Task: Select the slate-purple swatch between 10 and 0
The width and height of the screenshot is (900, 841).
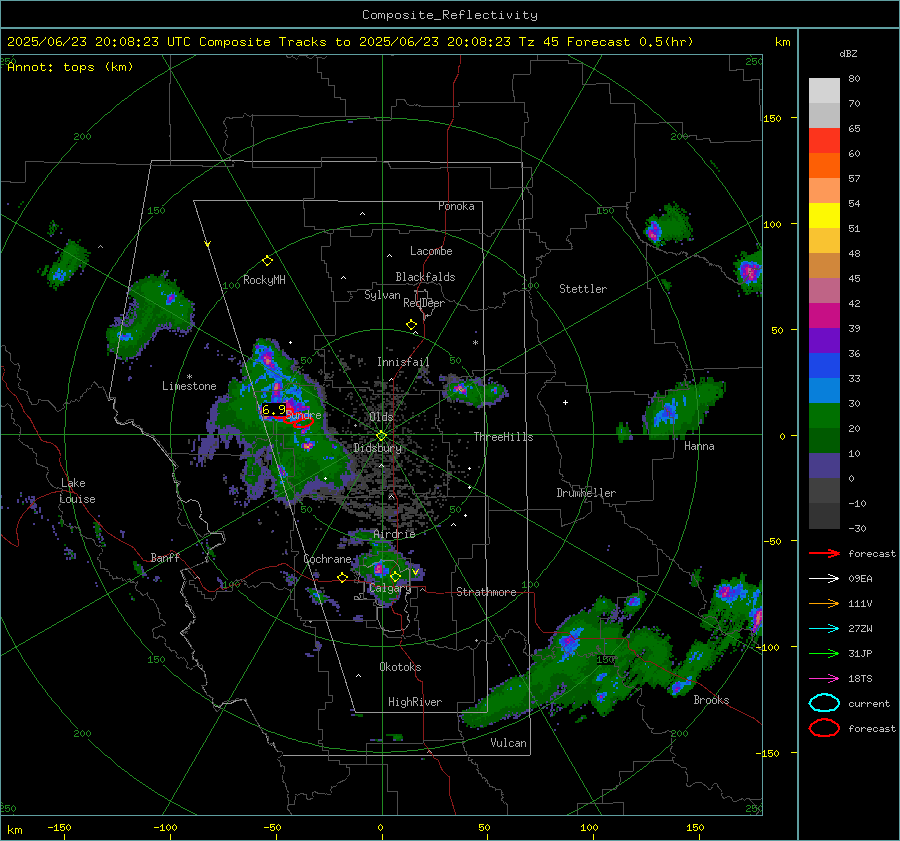Action: (x=824, y=466)
